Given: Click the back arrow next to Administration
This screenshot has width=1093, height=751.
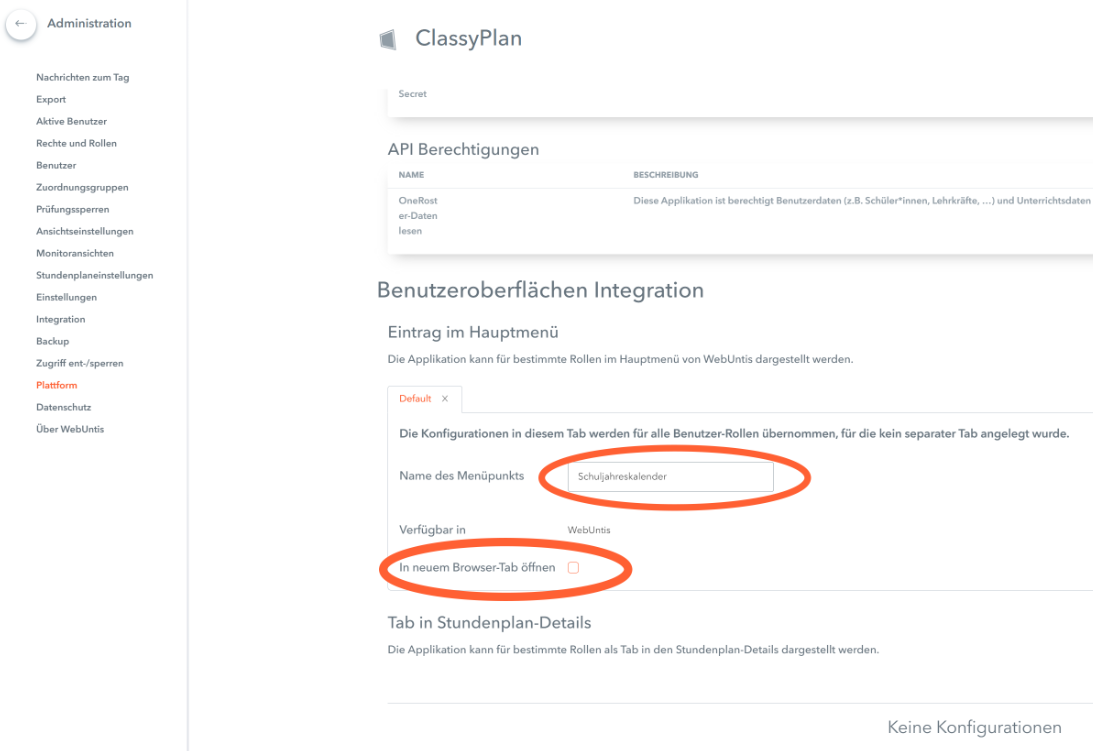Looking at the screenshot, I should (x=21, y=24).
